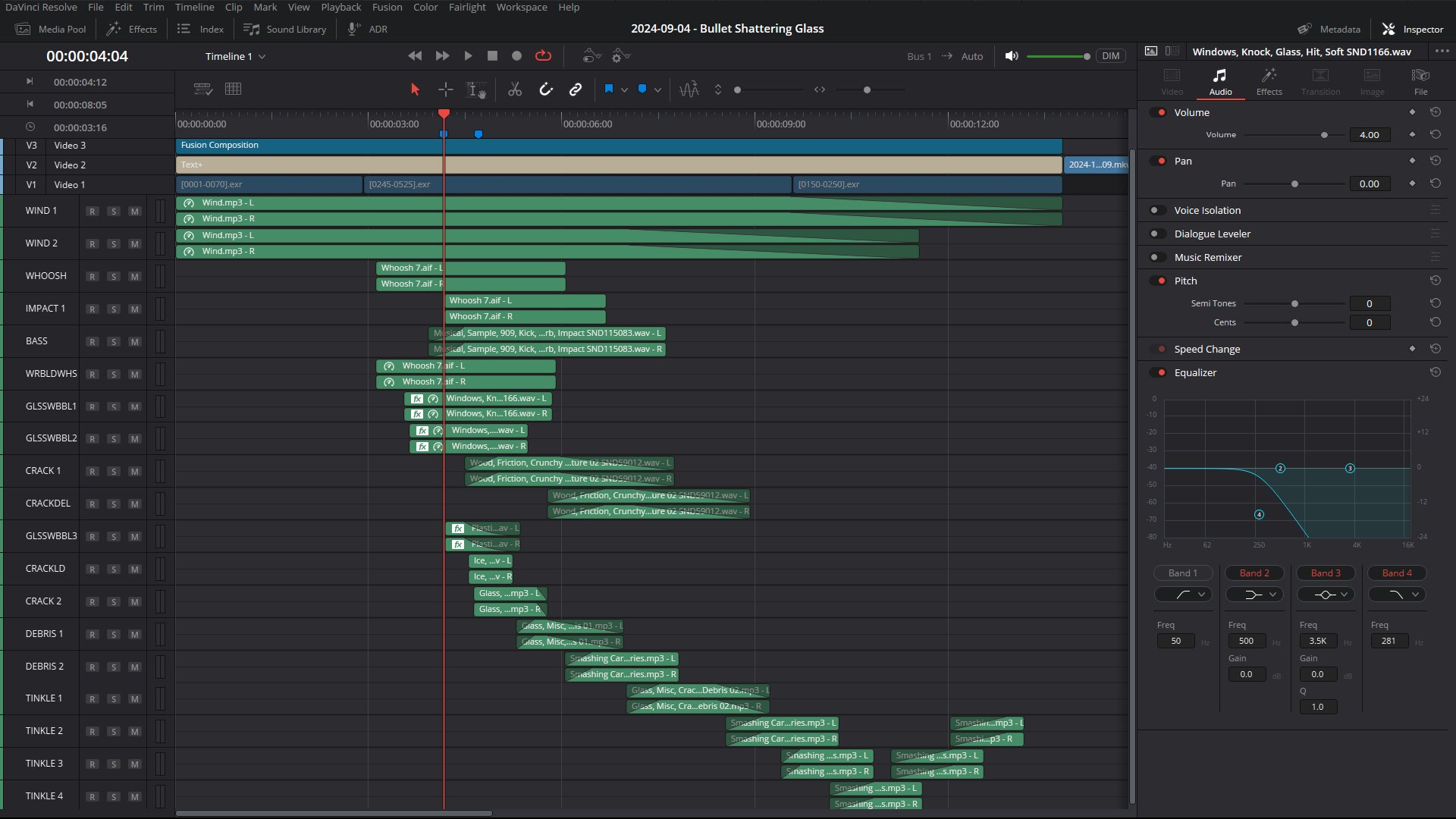
Task: Open the Fairlight menu
Action: [x=466, y=7]
